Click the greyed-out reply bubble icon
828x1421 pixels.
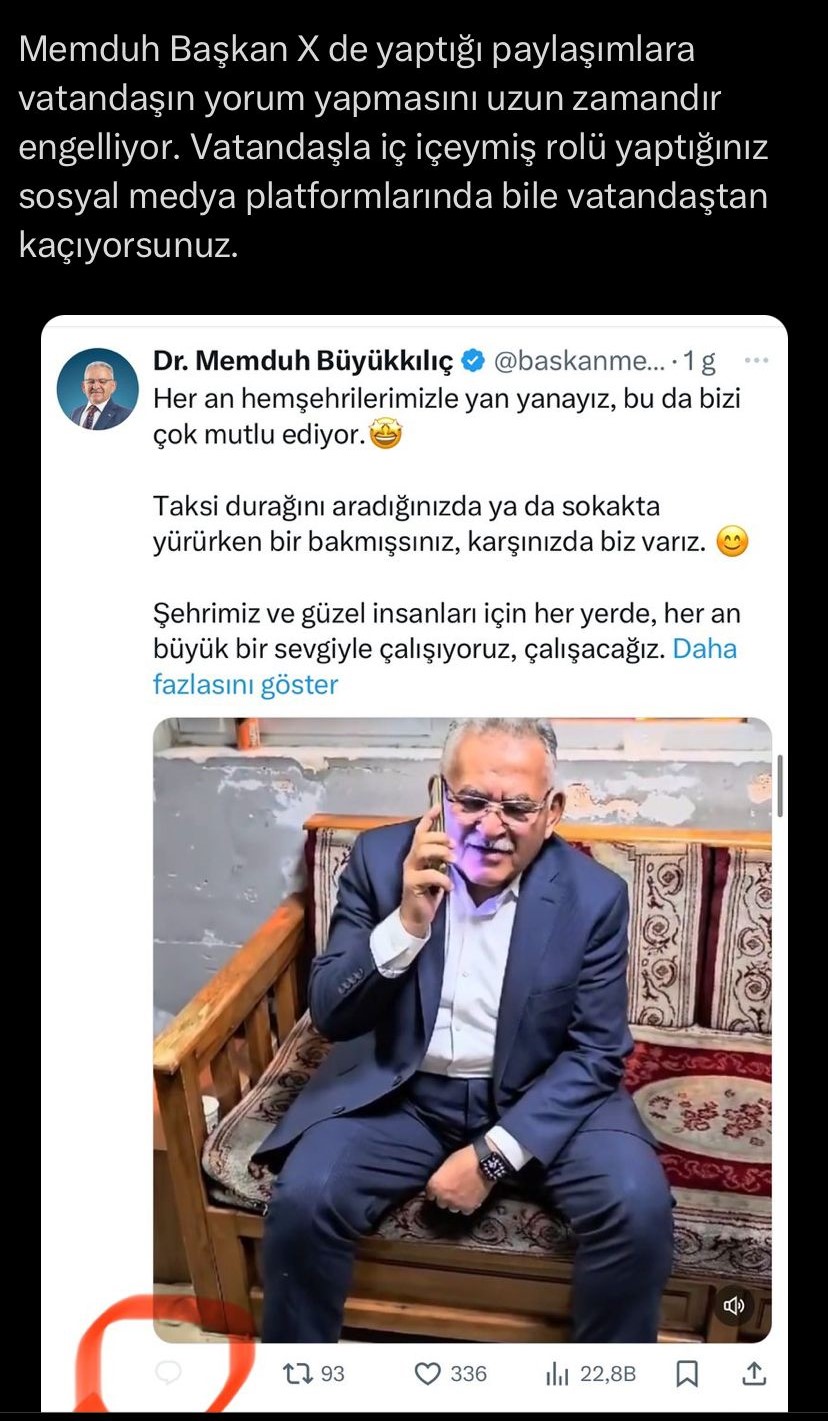point(170,1374)
